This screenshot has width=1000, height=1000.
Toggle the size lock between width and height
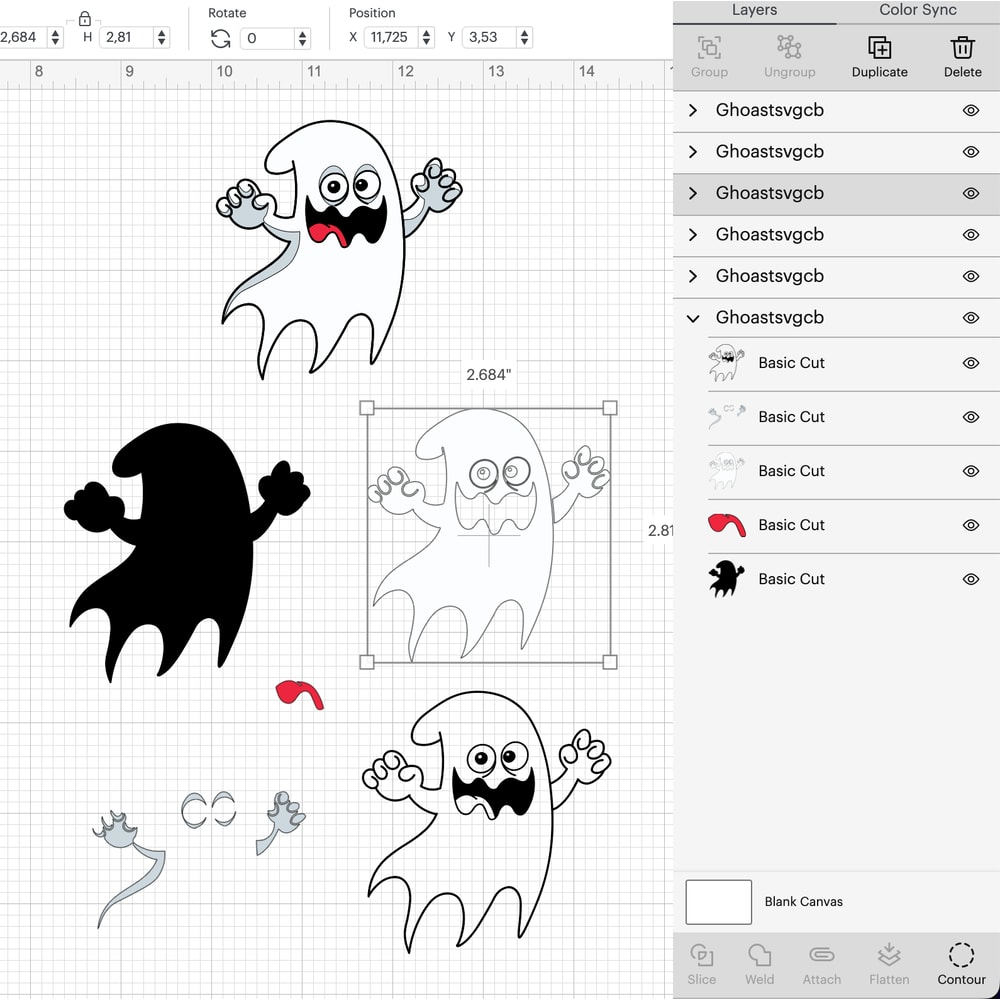click(x=84, y=17)
